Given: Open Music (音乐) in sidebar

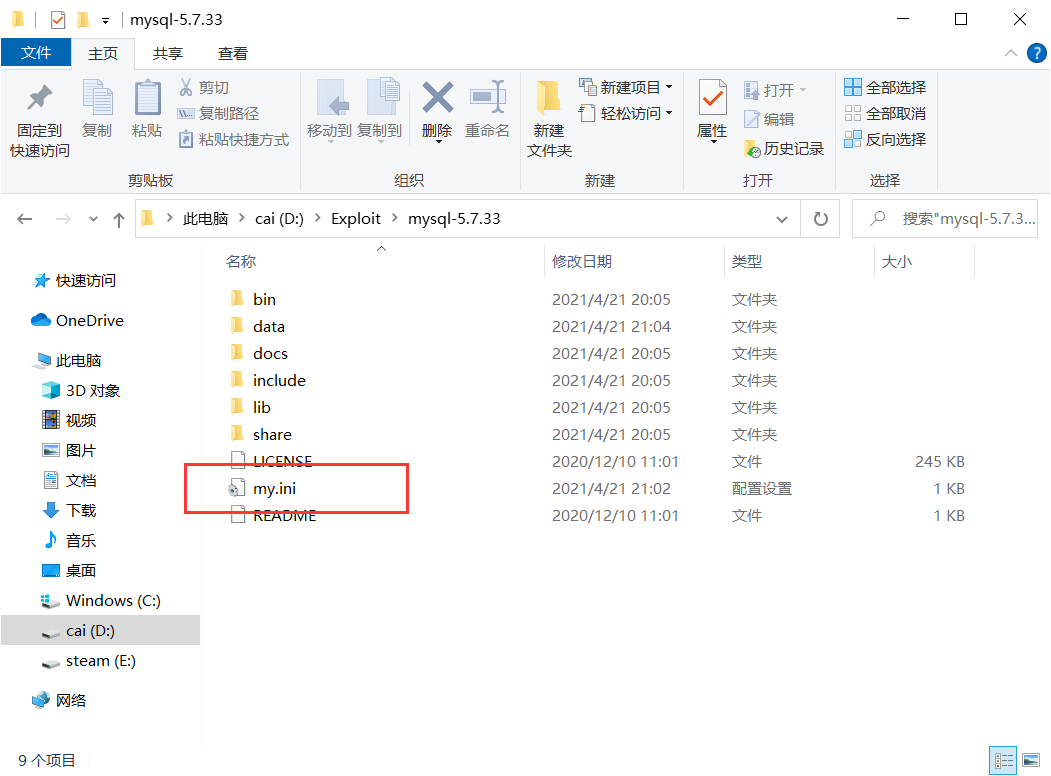Looking at the screenshot, I should (x=70, y=540).
